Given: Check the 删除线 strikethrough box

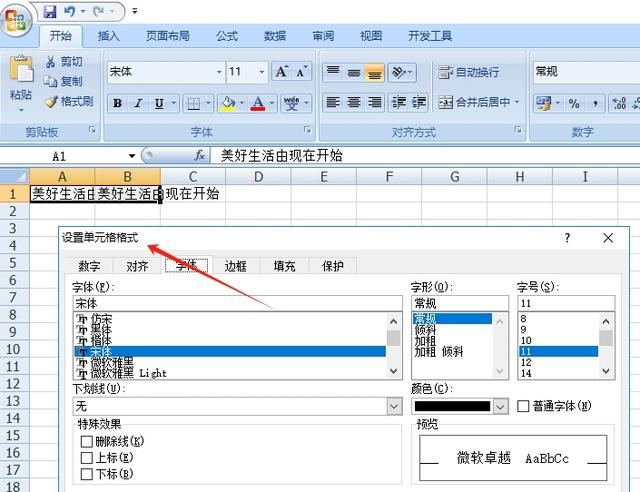Looking at the screenshot, I should click(x=87, y=441).
